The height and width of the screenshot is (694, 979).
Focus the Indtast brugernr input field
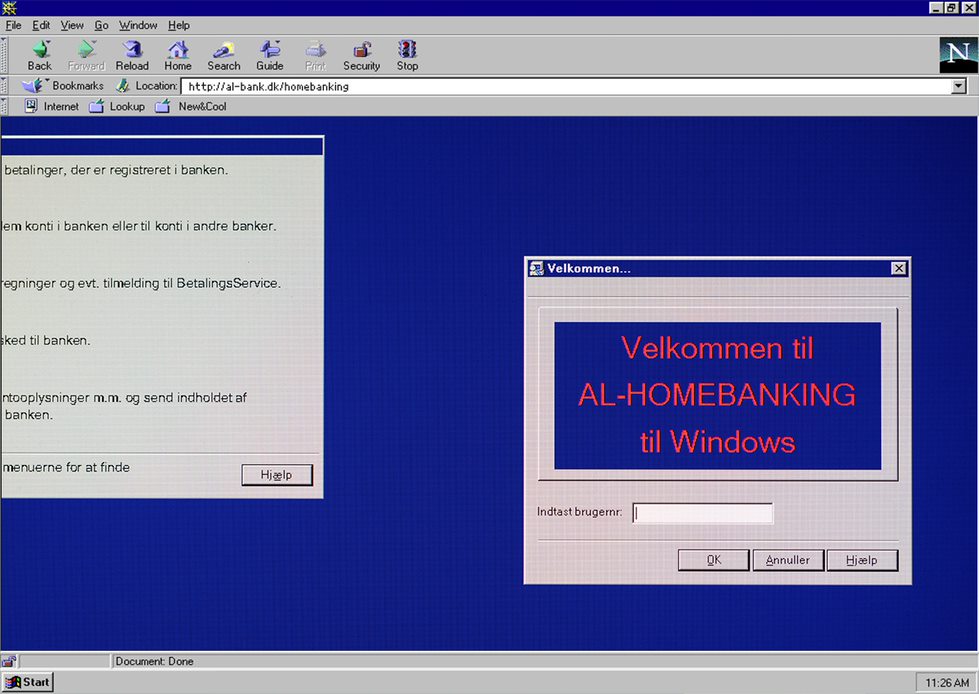point(702,513)
